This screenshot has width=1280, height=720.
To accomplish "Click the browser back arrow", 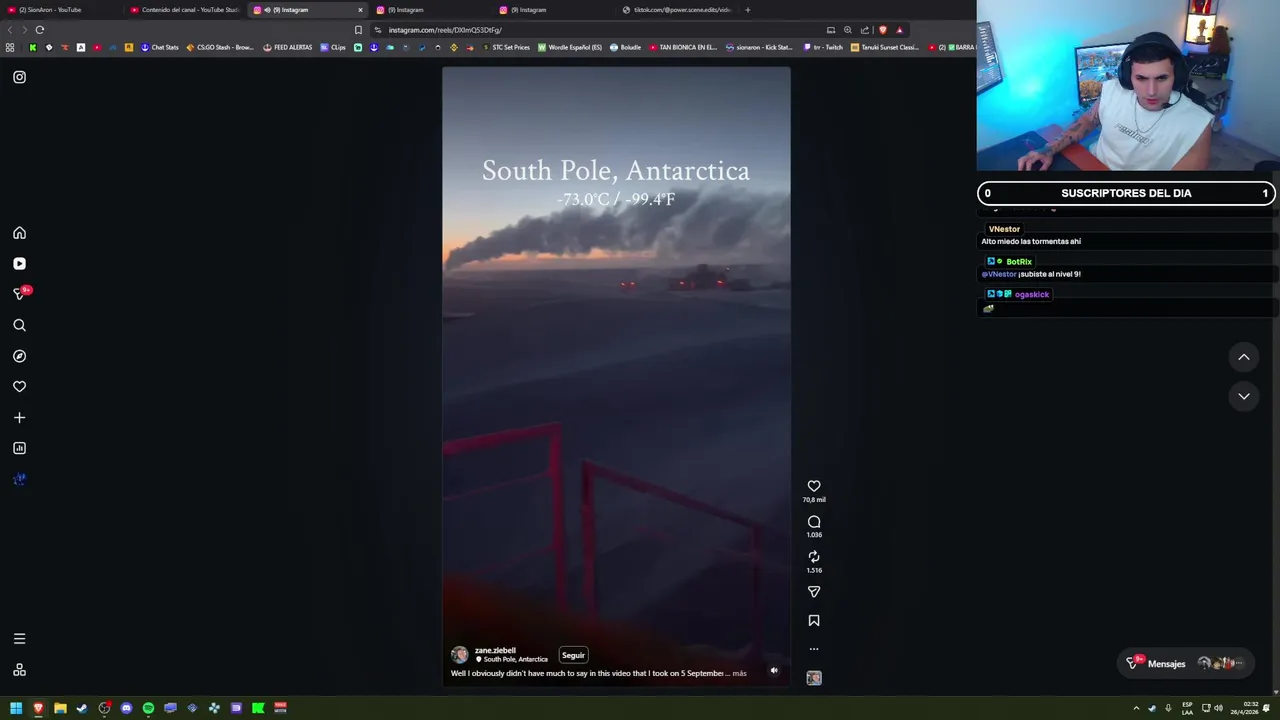I will coord(10,30).
